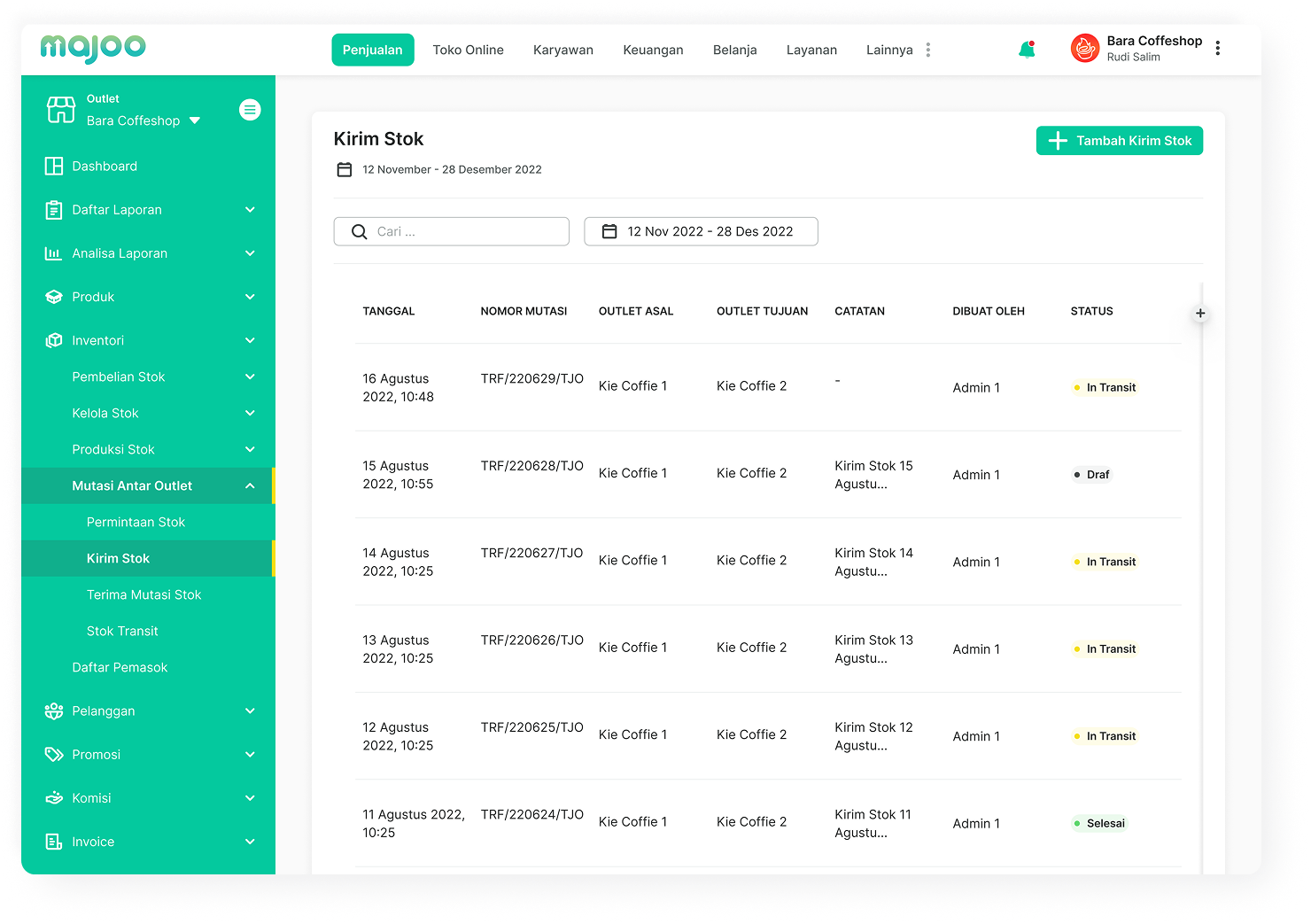Open transfer TRF/220624/TJO

point(532,814)
